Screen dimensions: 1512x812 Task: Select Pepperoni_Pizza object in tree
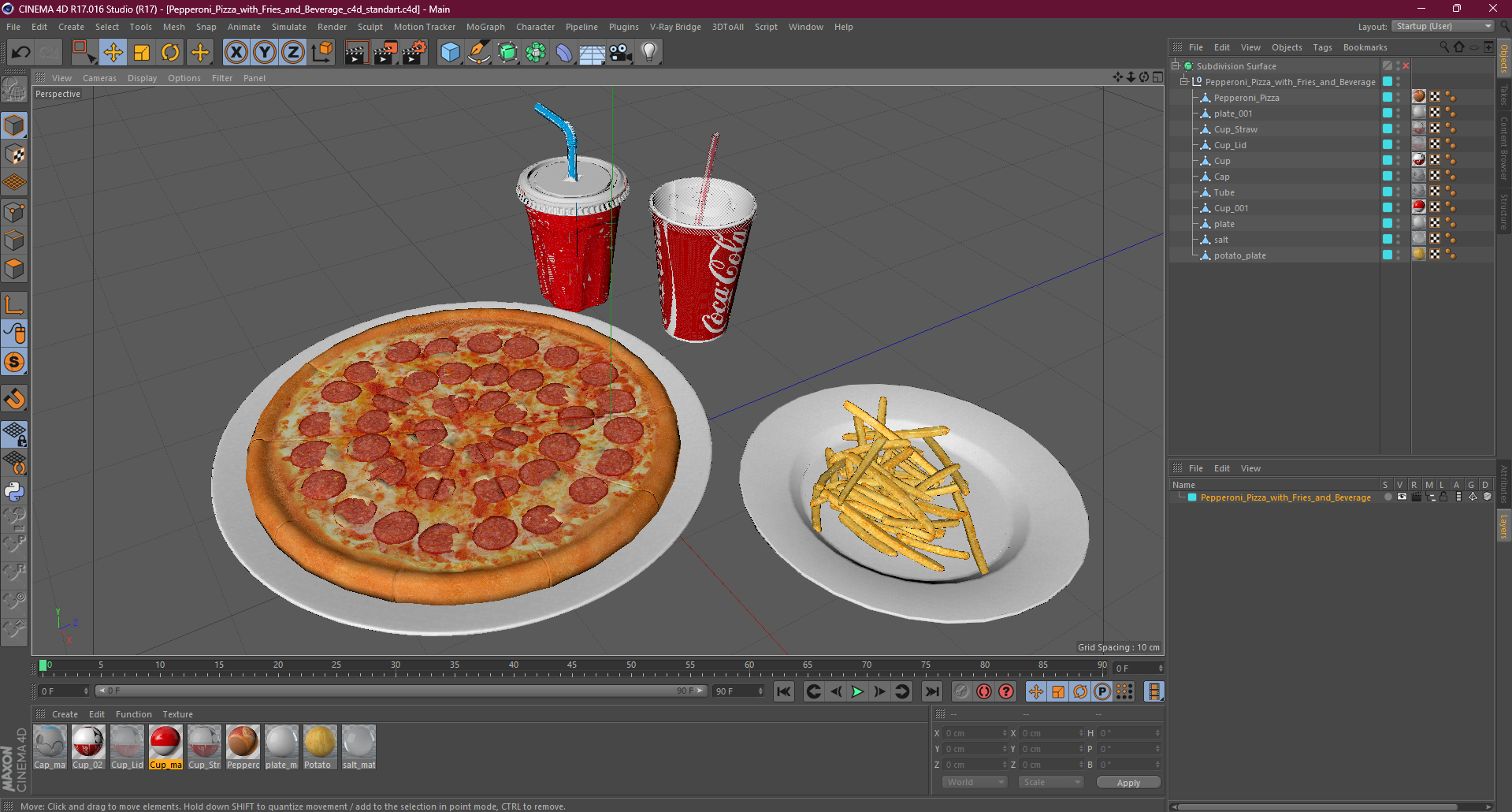(1246, 98)
